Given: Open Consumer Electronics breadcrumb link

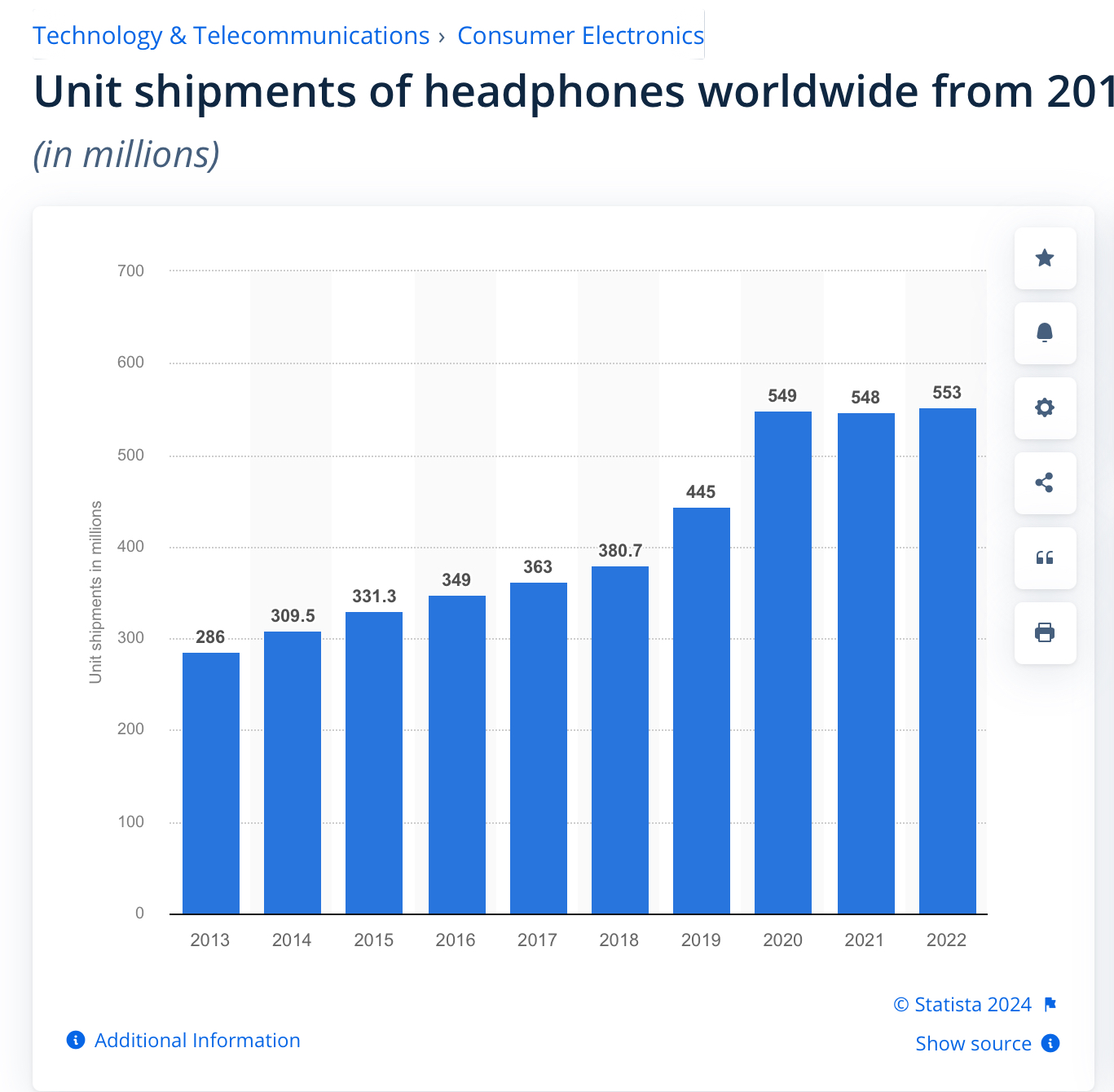Looking at the screenshot, I should [580, 36].
